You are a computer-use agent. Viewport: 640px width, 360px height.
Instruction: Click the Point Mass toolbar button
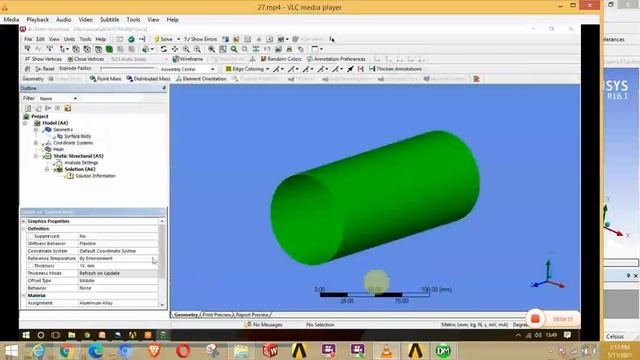coord(105,79)
